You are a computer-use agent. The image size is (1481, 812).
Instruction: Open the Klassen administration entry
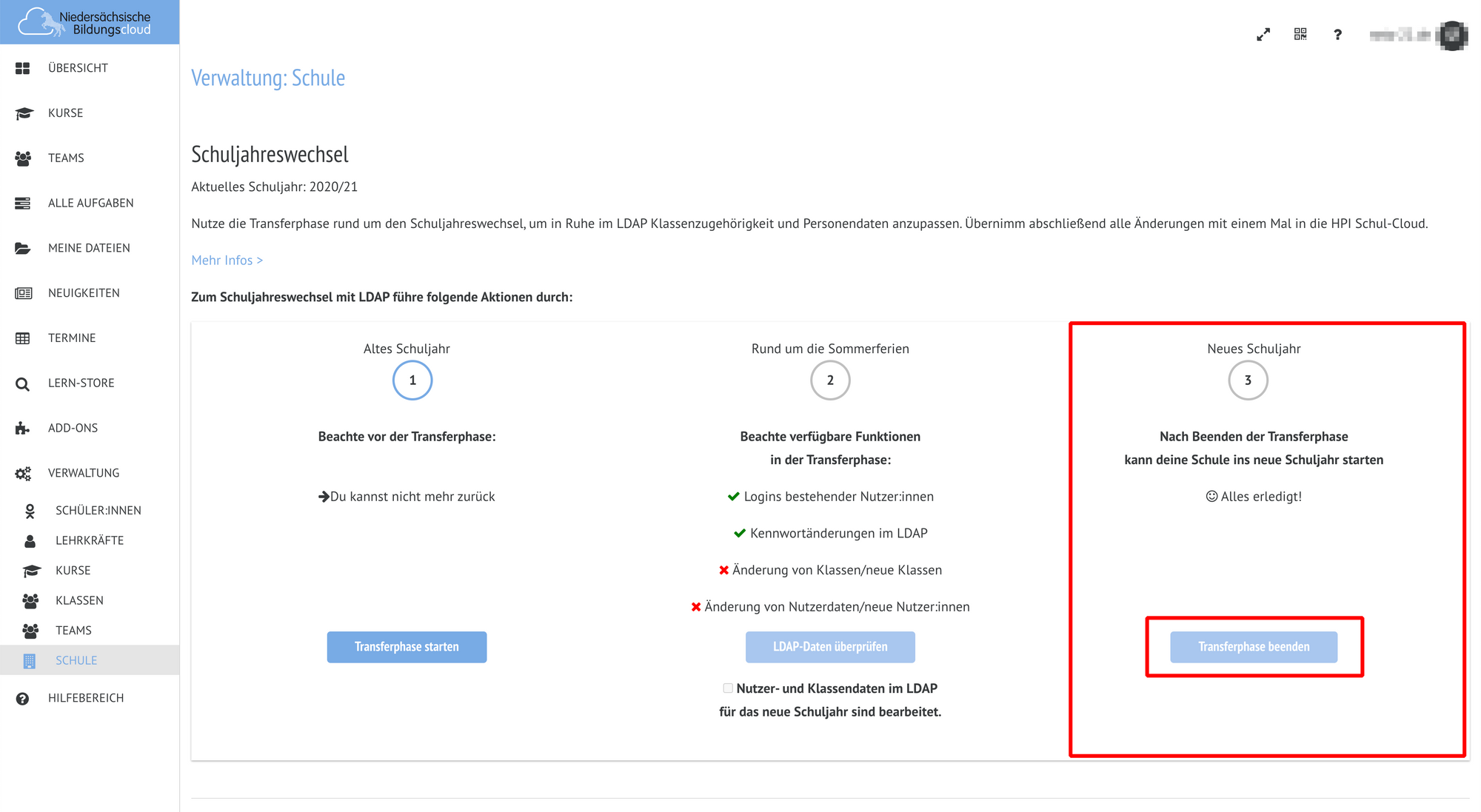click(x=79, y=600)
